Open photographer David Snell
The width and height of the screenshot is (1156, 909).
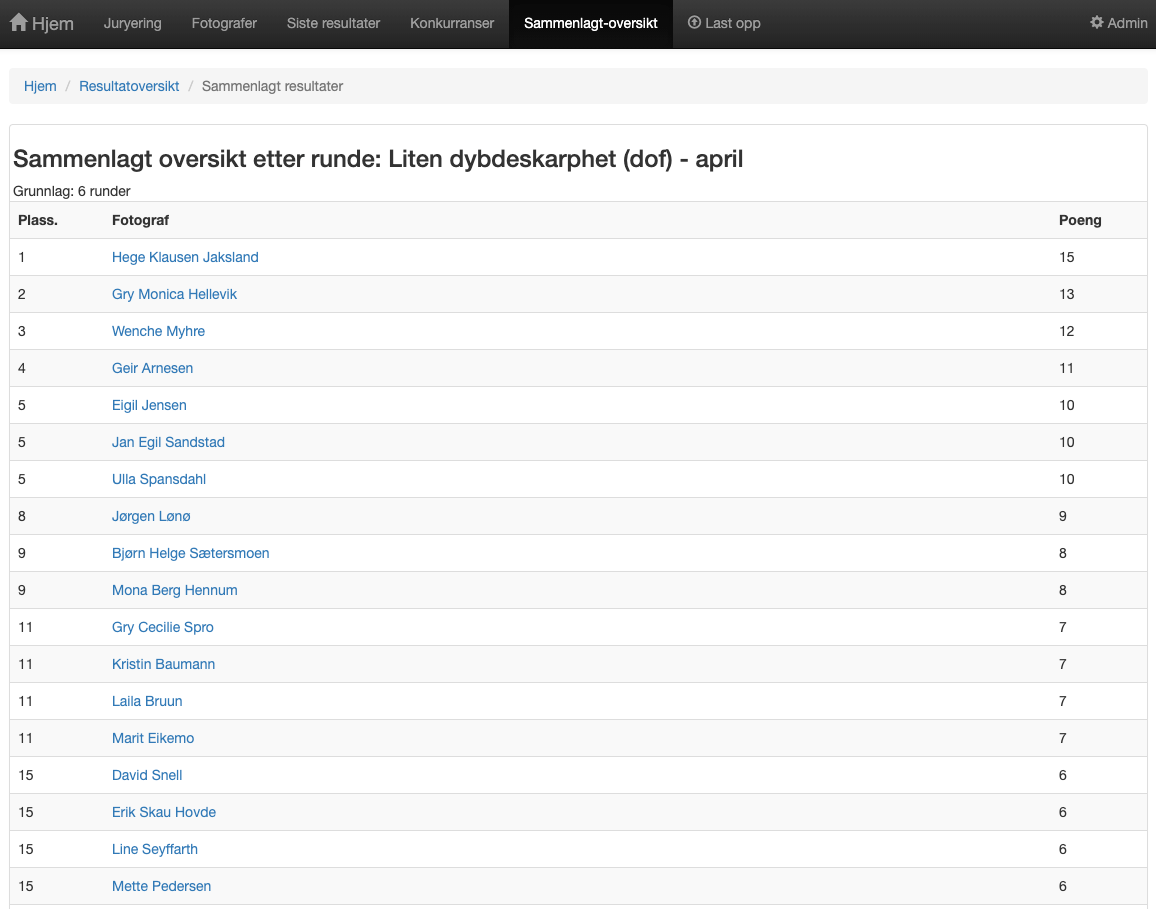[x=147, y=775]
